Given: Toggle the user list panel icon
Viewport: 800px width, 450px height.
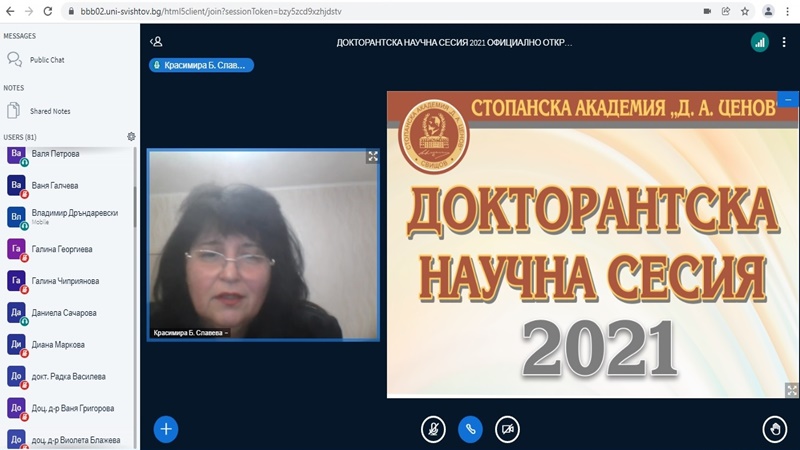Looking at the screenshot, I should (156, 41).
